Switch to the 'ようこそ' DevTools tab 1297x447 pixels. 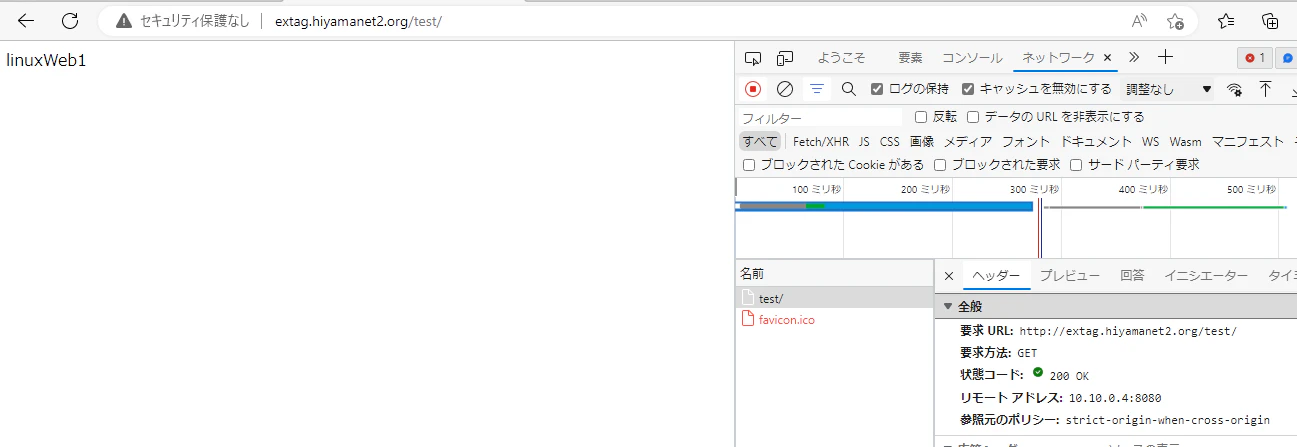[841, 58]
